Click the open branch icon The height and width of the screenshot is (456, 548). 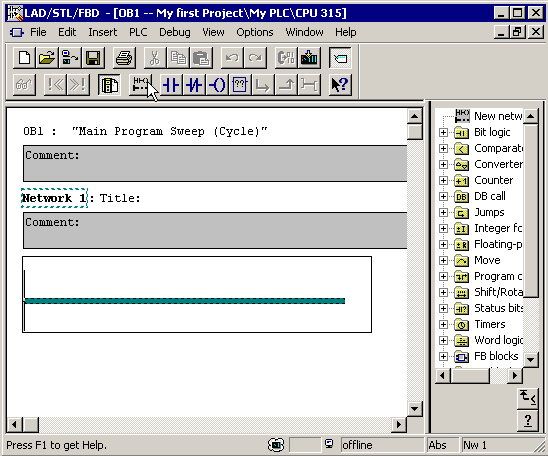(x=262, y=85)
